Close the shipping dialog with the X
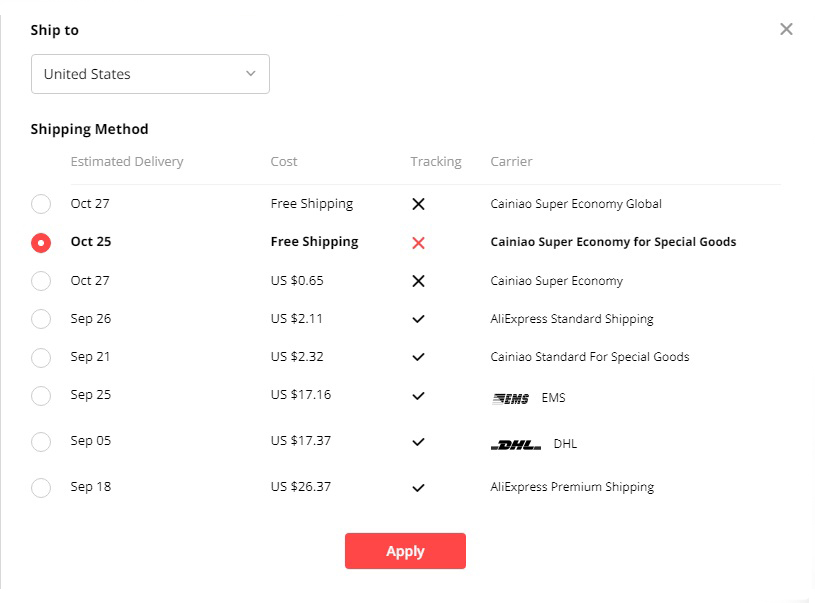The height and width of the screenshot is (603, 815). pos(786,29)
